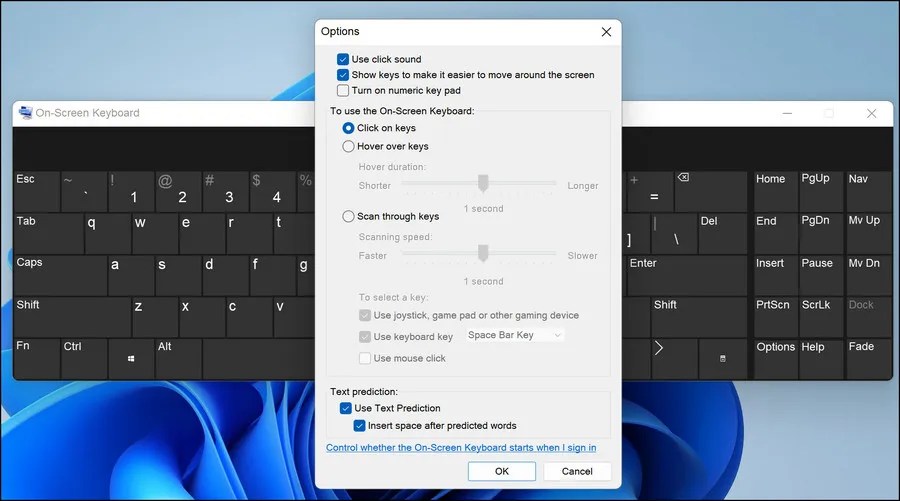Click the Scanning speed slider thumb
The height and width of the screenshot is (501, 900).
point(483,253)
